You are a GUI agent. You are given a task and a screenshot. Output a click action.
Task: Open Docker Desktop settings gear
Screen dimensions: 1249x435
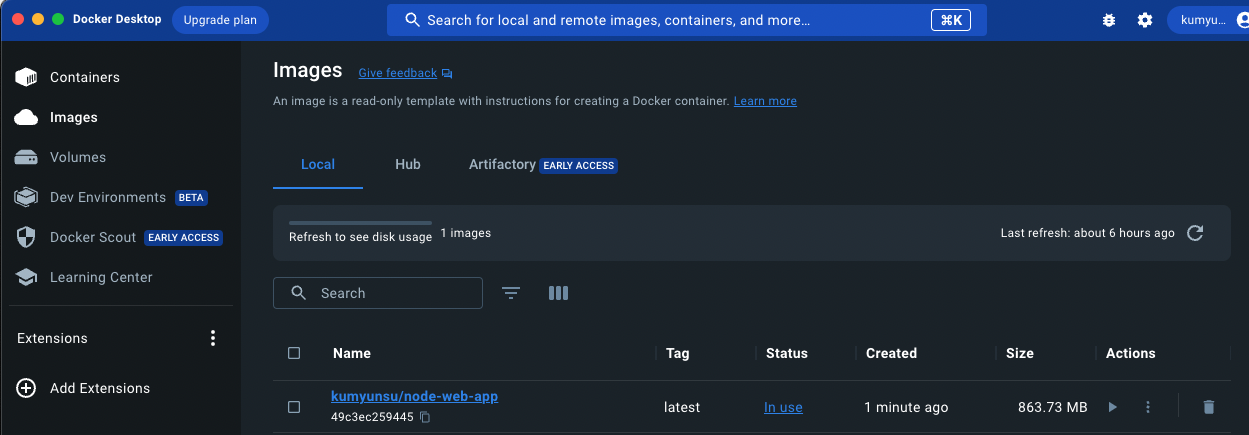1145,20
